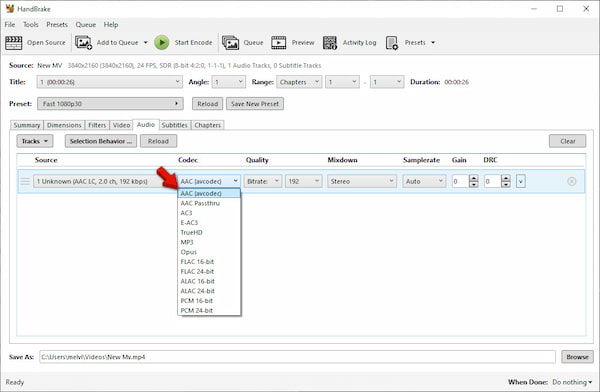Choose AAC Passthru from the codec list
This screenshot has height=392, width=600.
click(x=209, y=203)
